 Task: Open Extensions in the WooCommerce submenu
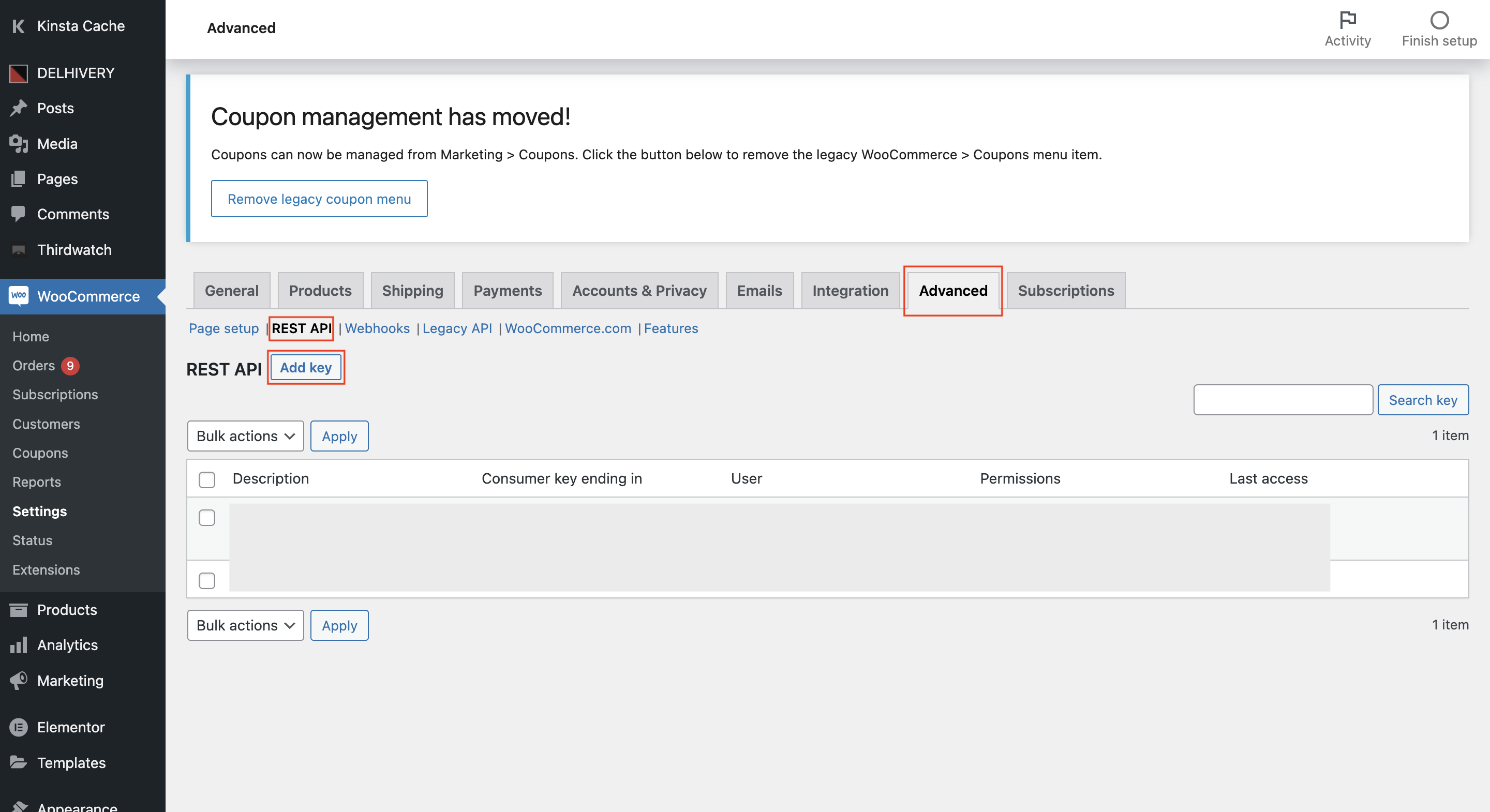46,569
